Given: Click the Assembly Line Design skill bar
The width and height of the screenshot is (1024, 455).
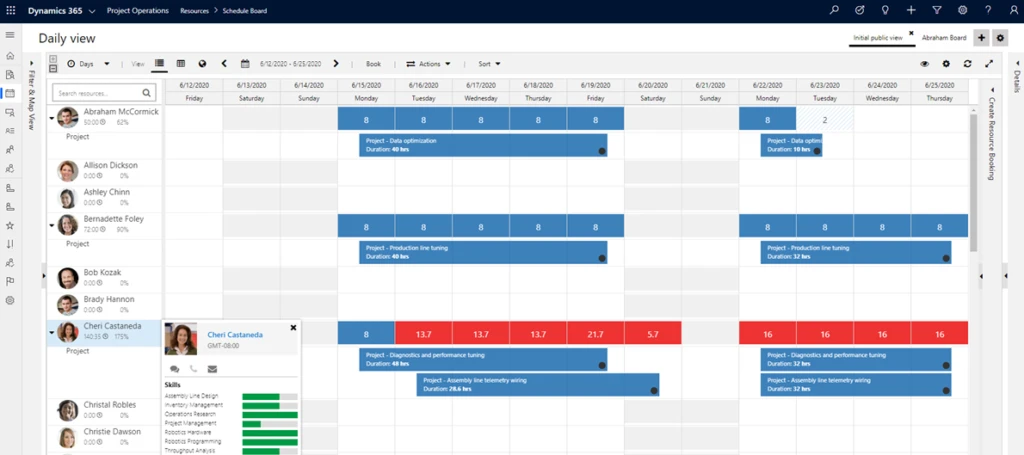Looking at the screenshot, I should point(270,396).
